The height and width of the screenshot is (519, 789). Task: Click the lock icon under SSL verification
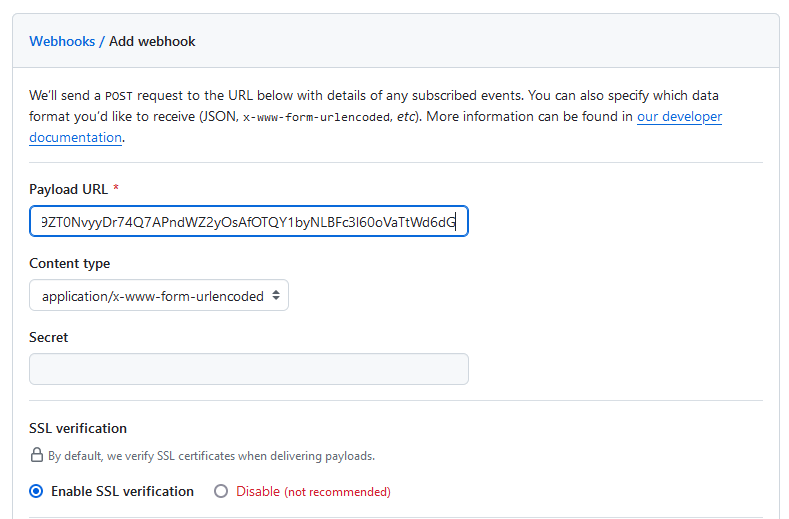pyautogui.click(x=36, y=455)
